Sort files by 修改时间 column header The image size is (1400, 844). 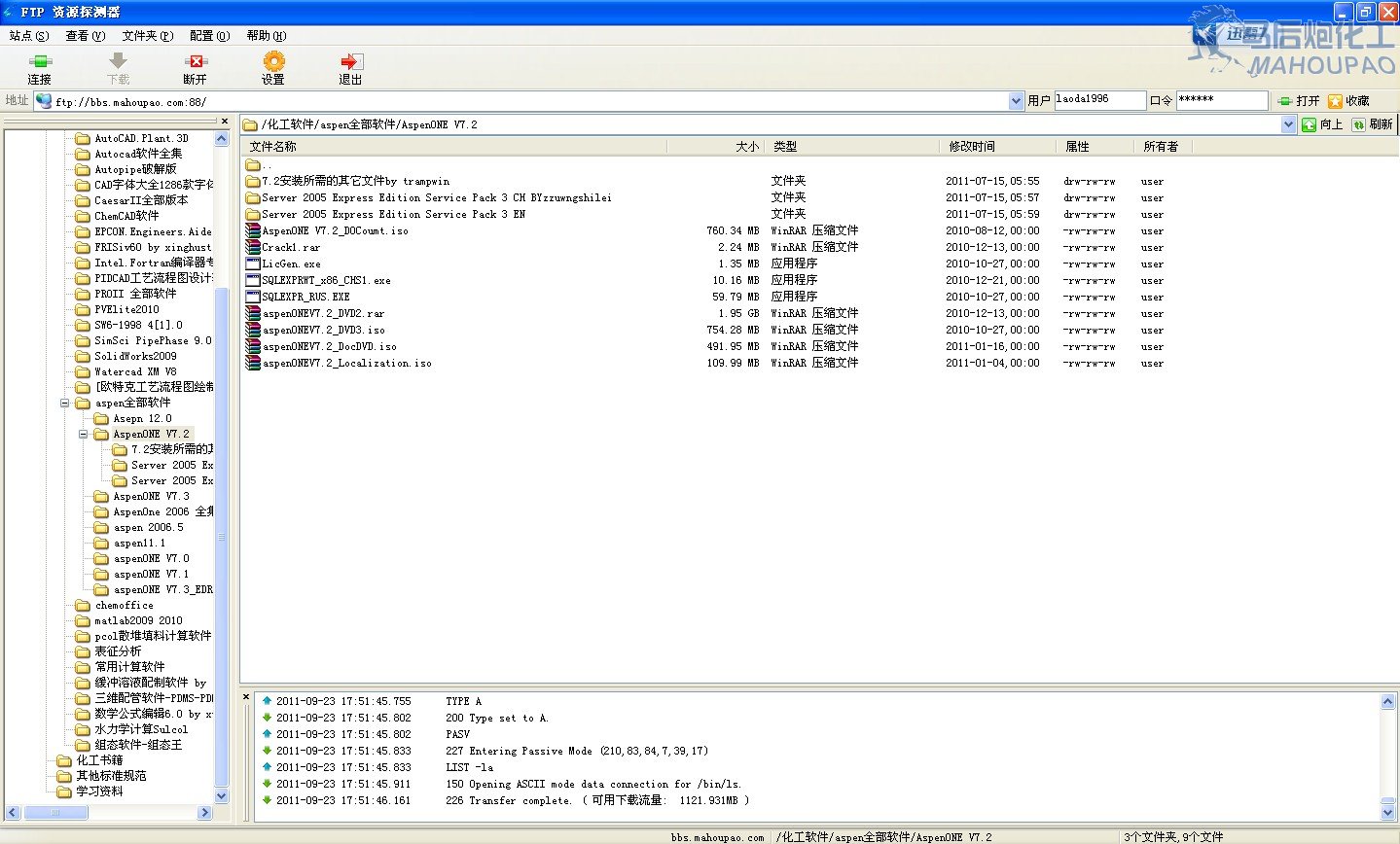point(972,147)
